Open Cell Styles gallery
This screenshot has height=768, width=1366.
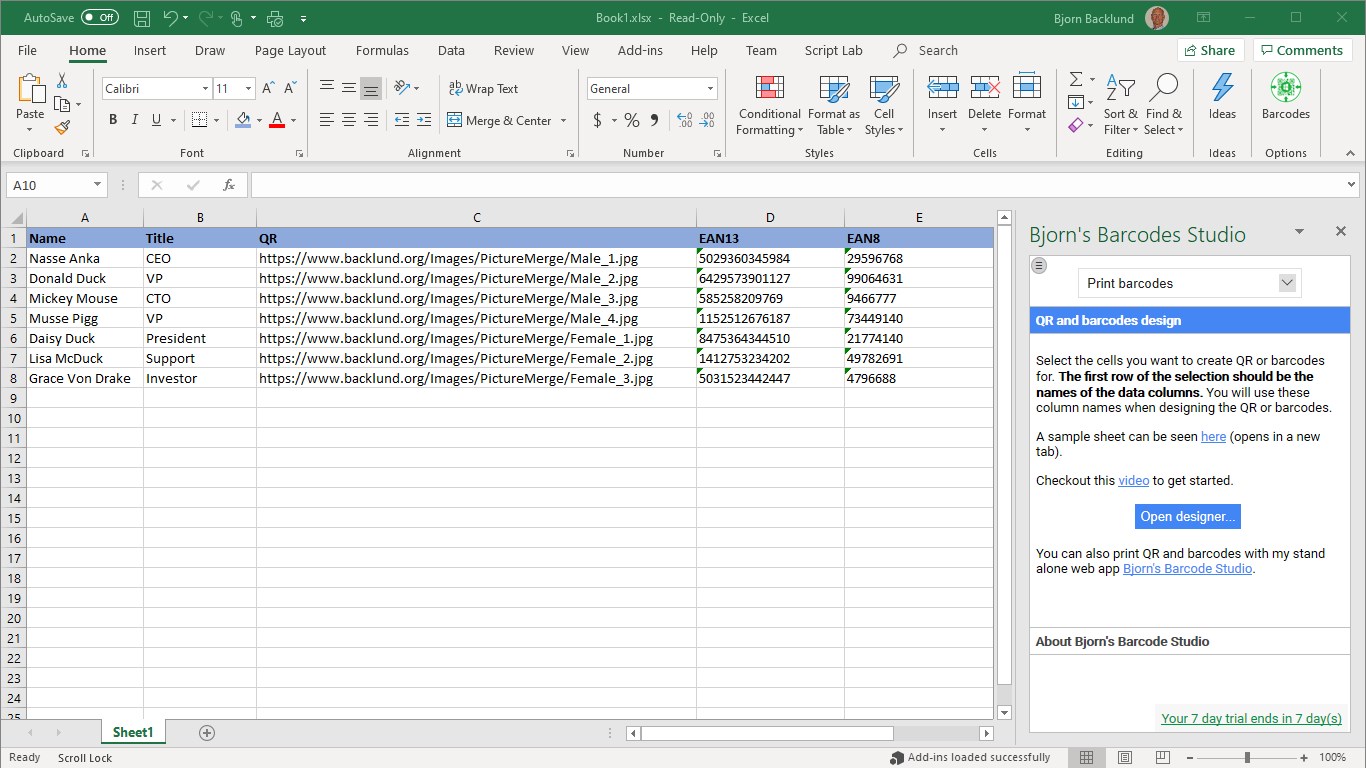883,105
